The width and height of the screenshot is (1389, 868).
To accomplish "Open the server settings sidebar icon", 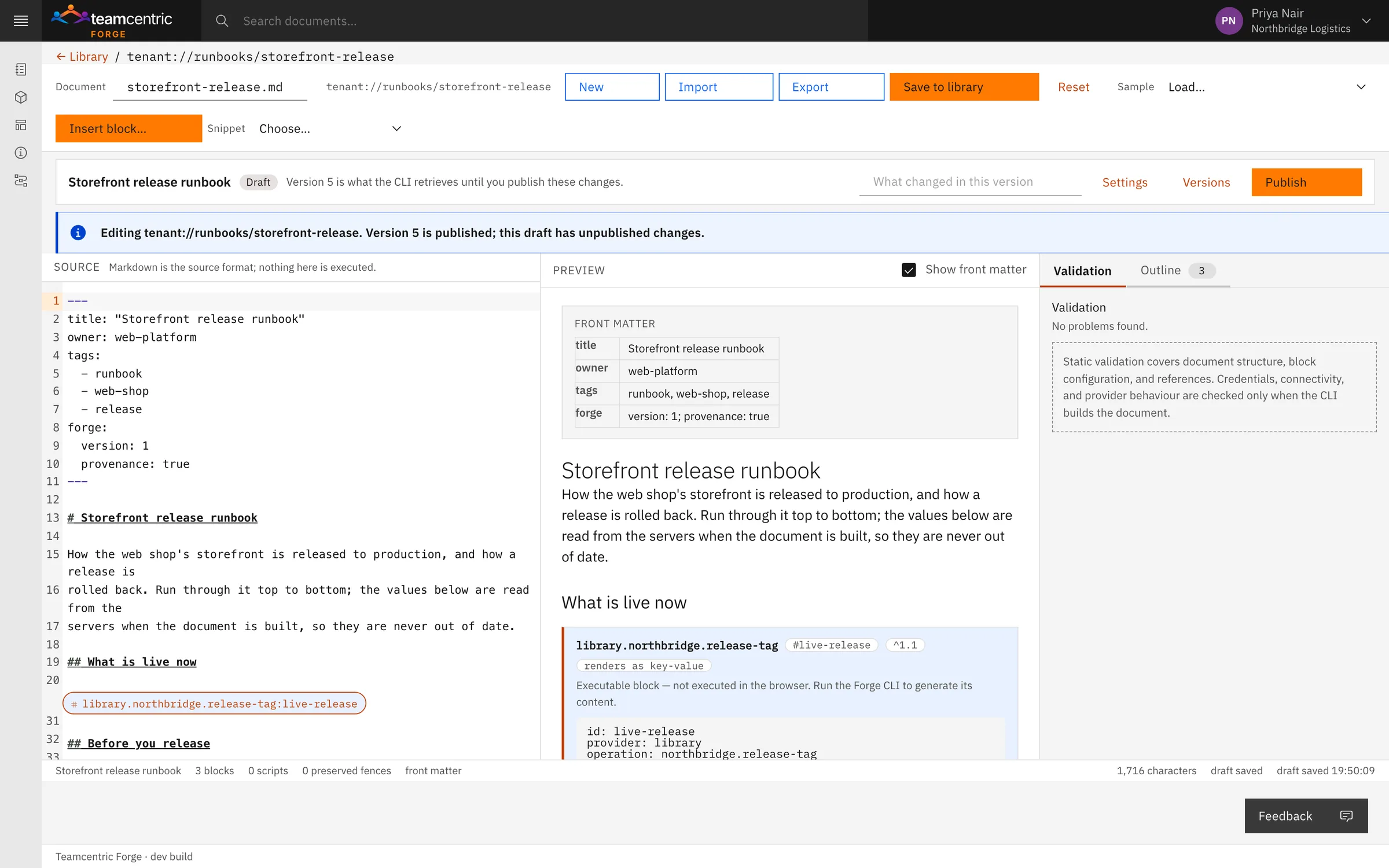I will 21,181.
